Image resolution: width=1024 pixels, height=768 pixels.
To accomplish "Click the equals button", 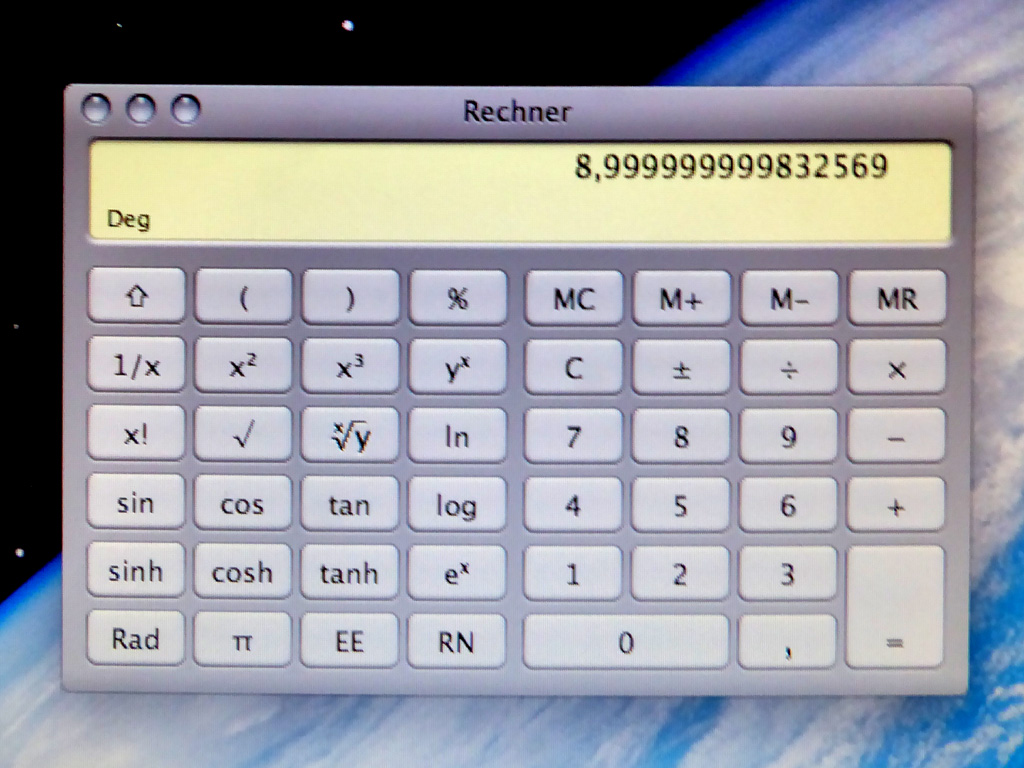I will [x=895, y=607].
